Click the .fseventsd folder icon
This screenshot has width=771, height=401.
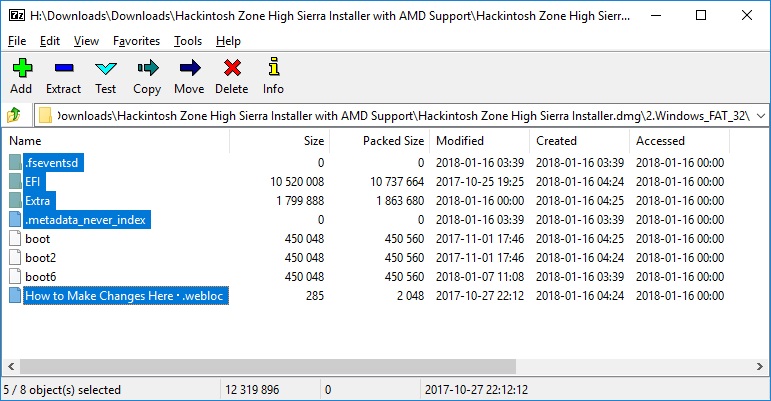(15, 163)
